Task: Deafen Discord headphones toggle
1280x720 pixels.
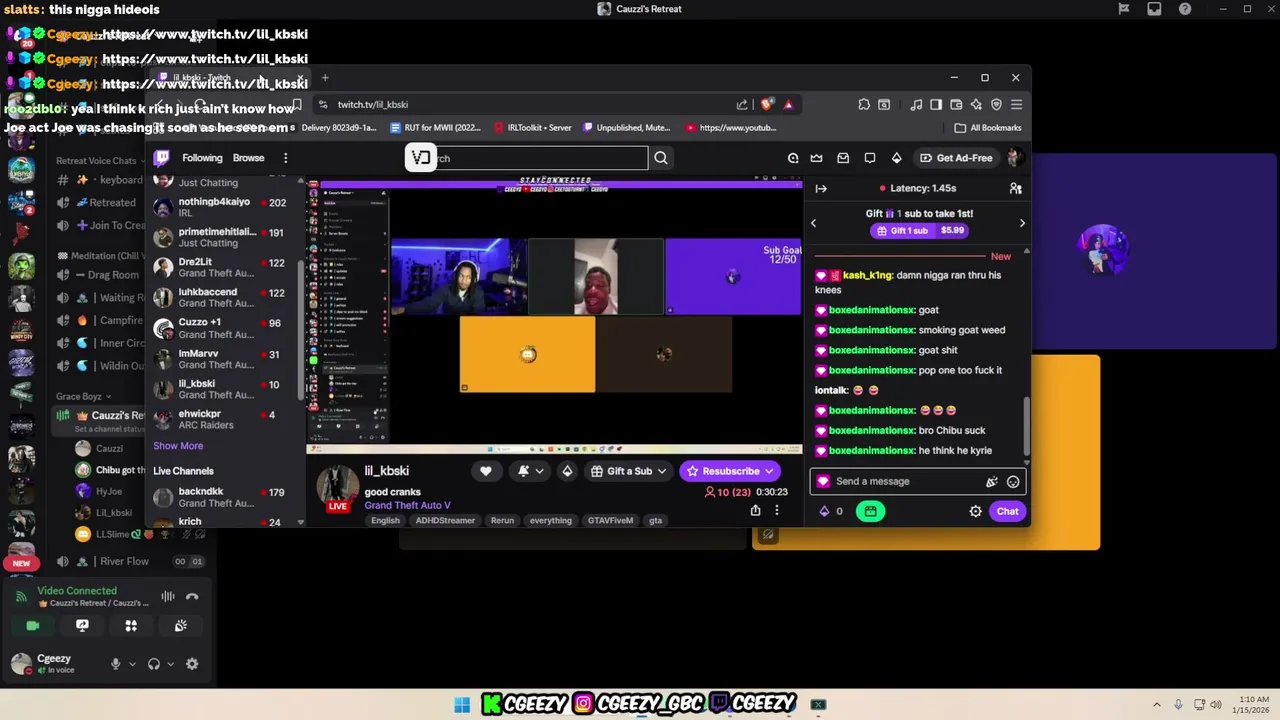Action: point(154,664)
